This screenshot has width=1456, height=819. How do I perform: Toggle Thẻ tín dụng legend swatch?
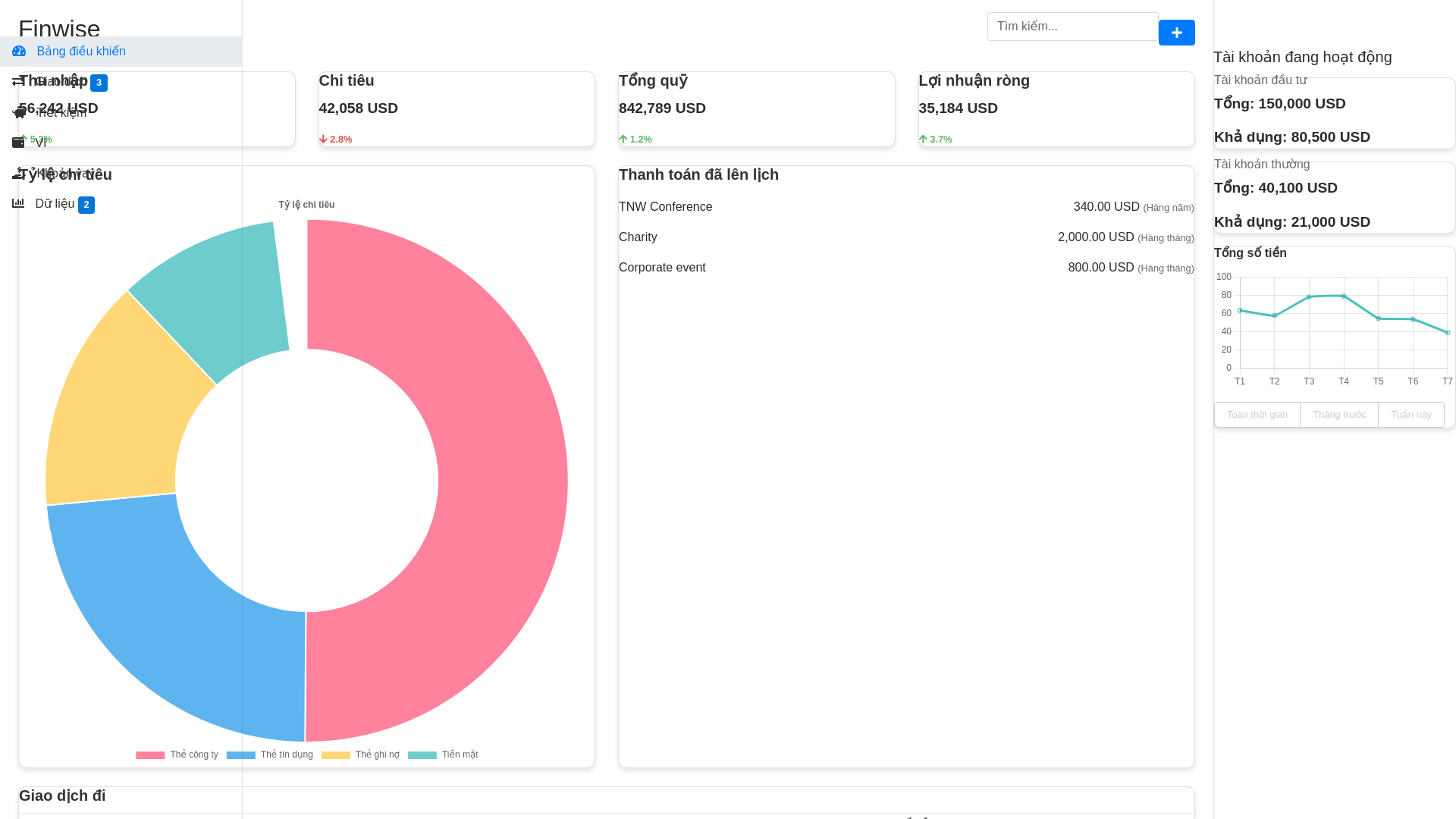(241, 755)
